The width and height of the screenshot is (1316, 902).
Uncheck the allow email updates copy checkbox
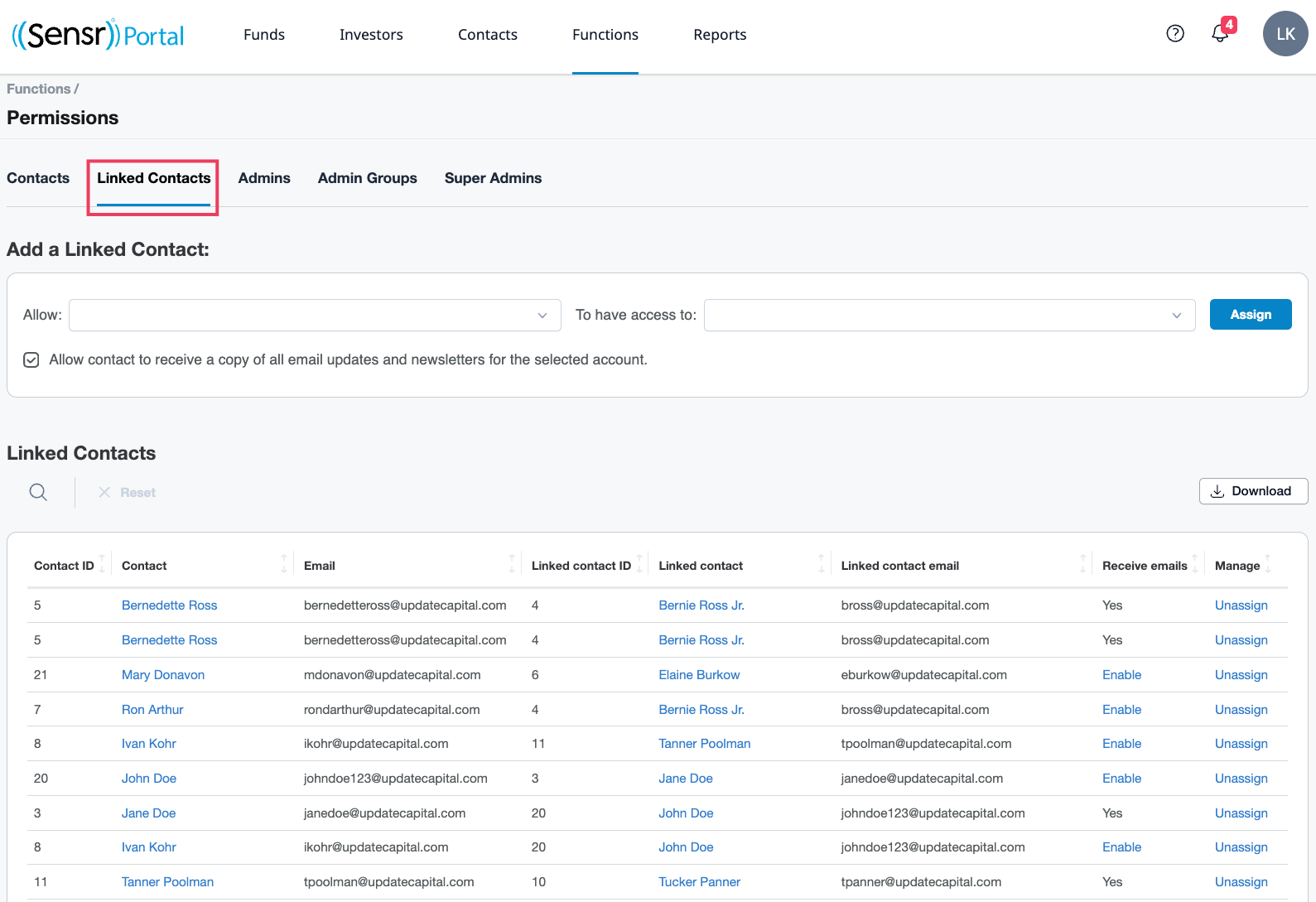tap(31, 359)
